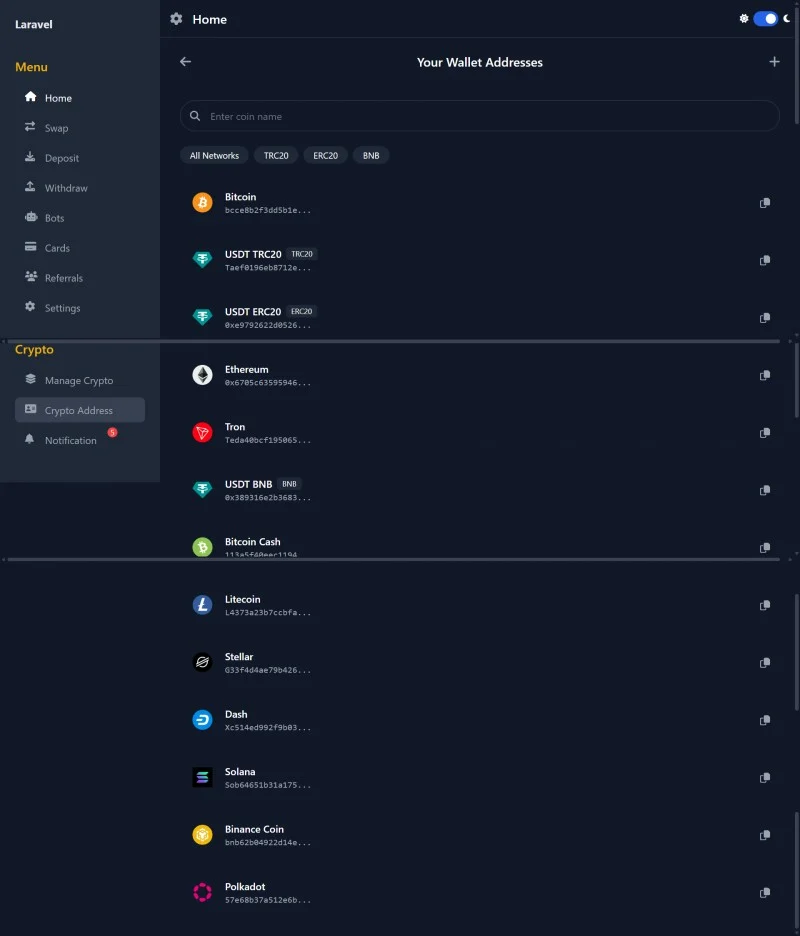The image size is (800, 936).
Task: Click the Enter coin name search field
Action: click(479, 116)
